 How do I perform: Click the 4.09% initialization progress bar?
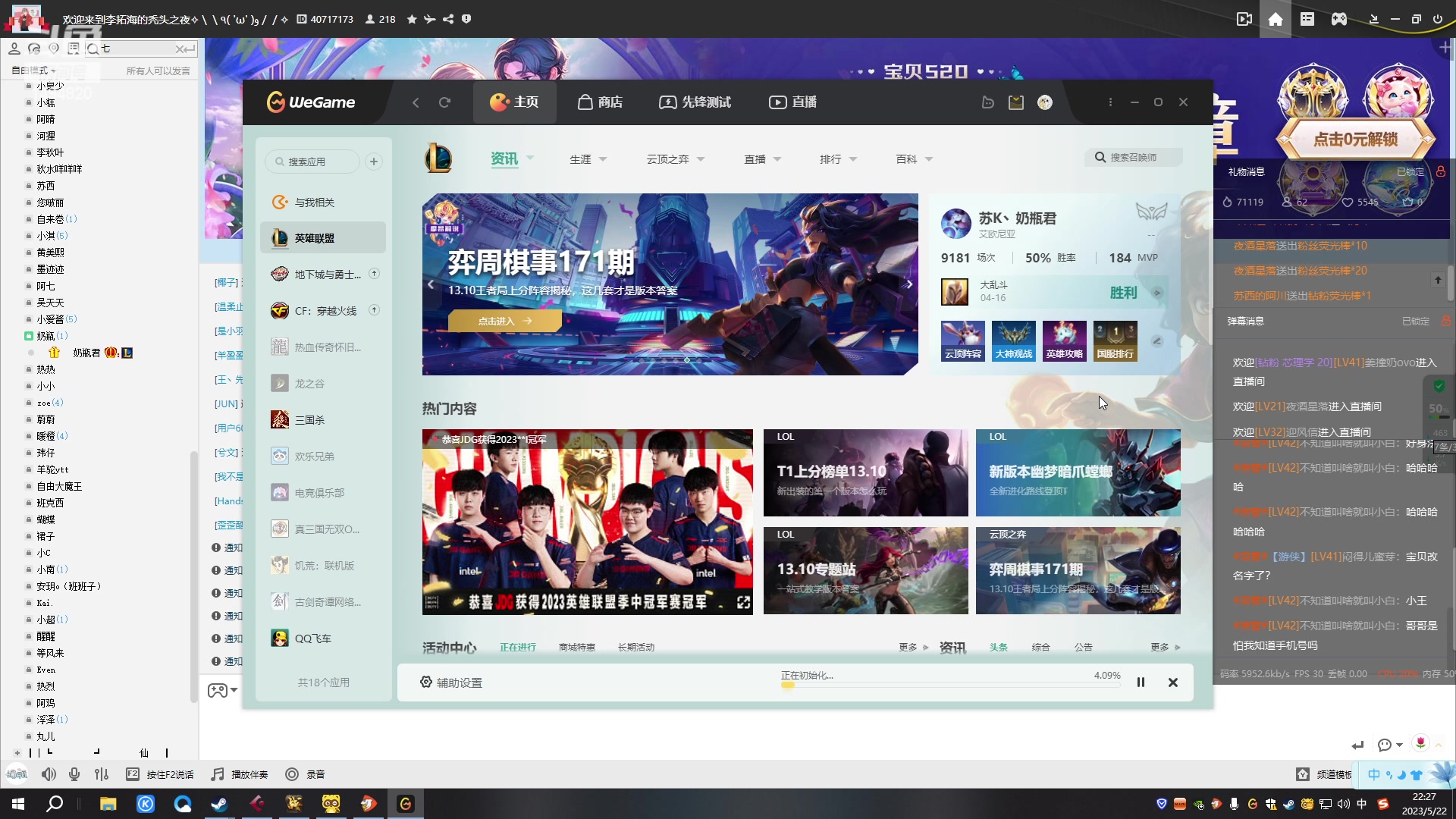[x=951, y=685]
